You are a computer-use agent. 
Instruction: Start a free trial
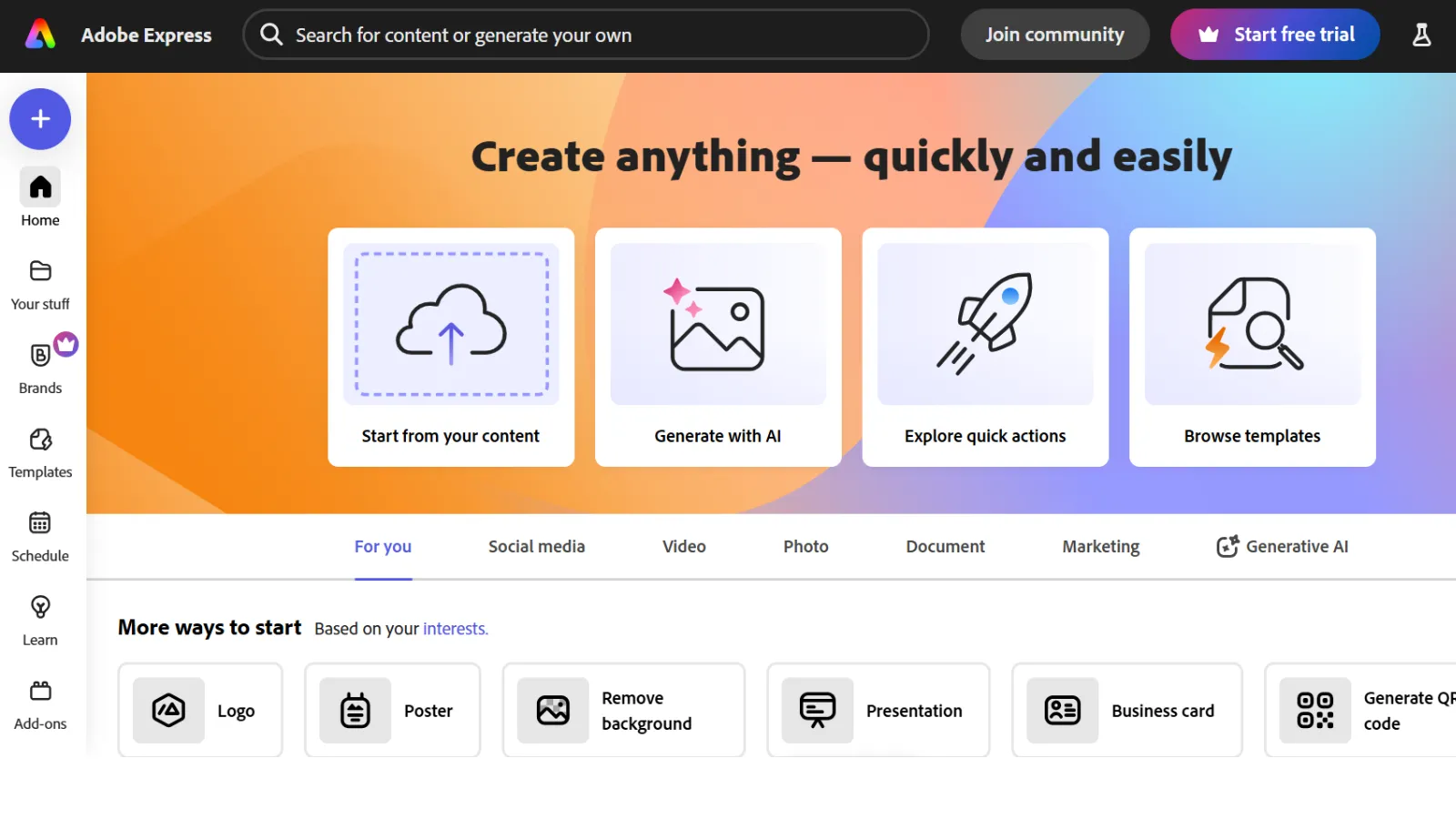tap(1274, 34)
